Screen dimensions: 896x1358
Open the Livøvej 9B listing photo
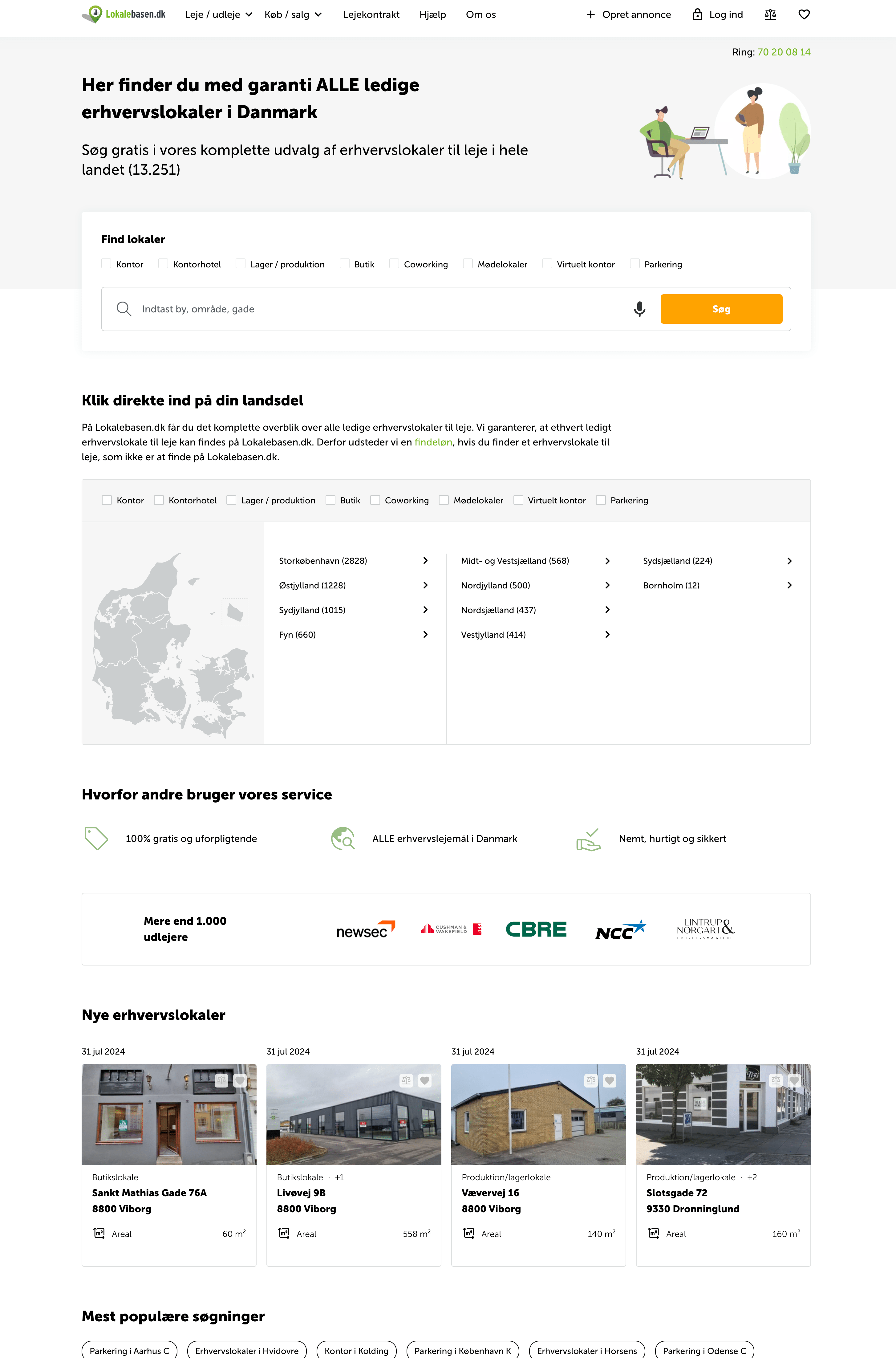pos(354,1115)
